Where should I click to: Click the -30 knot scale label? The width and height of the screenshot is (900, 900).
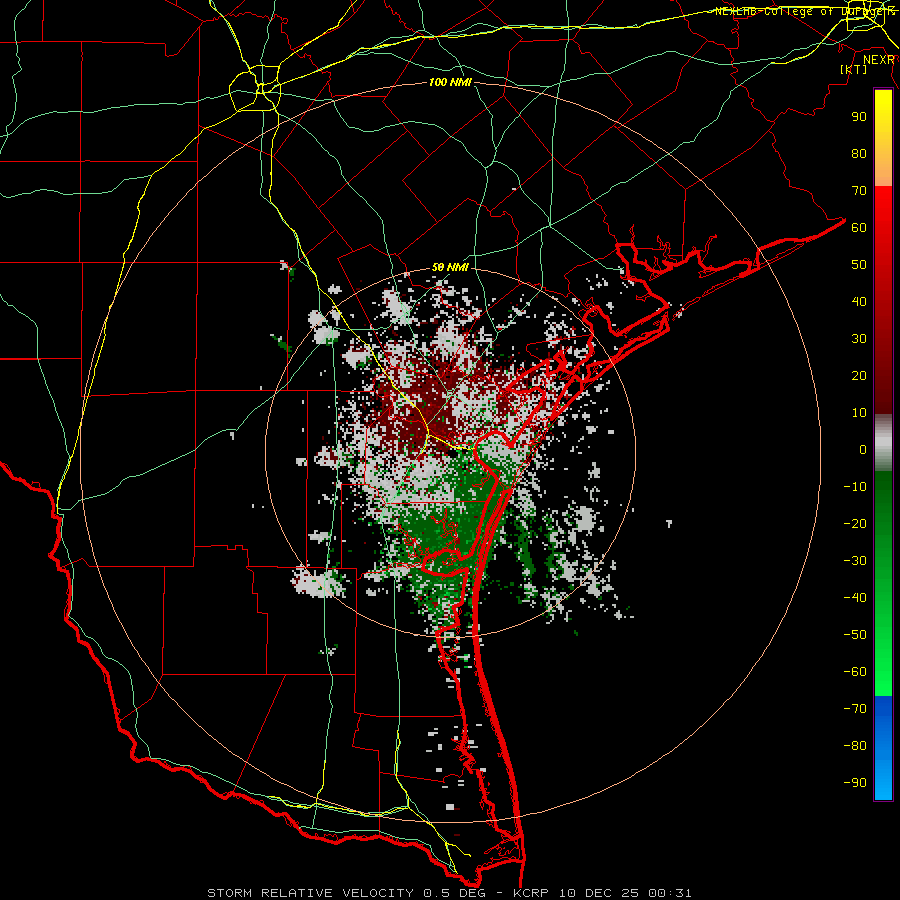click(x=855, y=561)
